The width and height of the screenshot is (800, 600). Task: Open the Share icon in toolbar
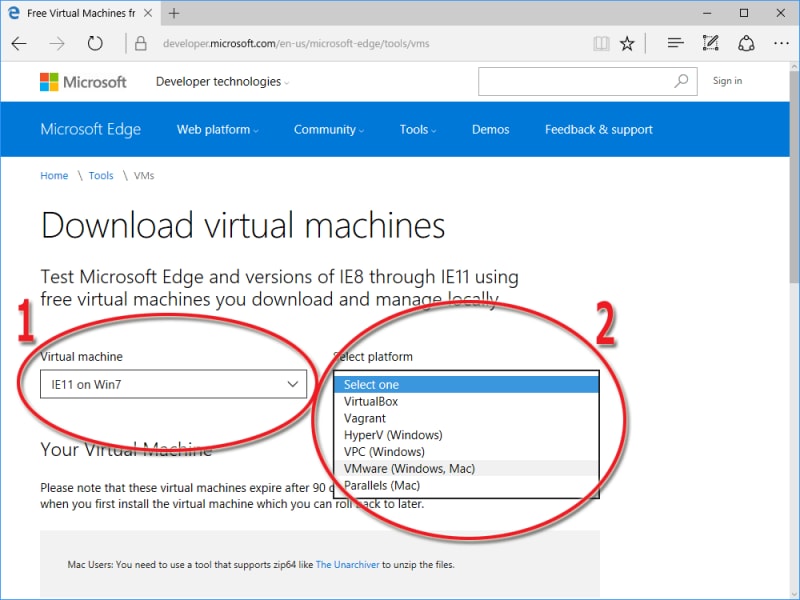coord(745,44)
